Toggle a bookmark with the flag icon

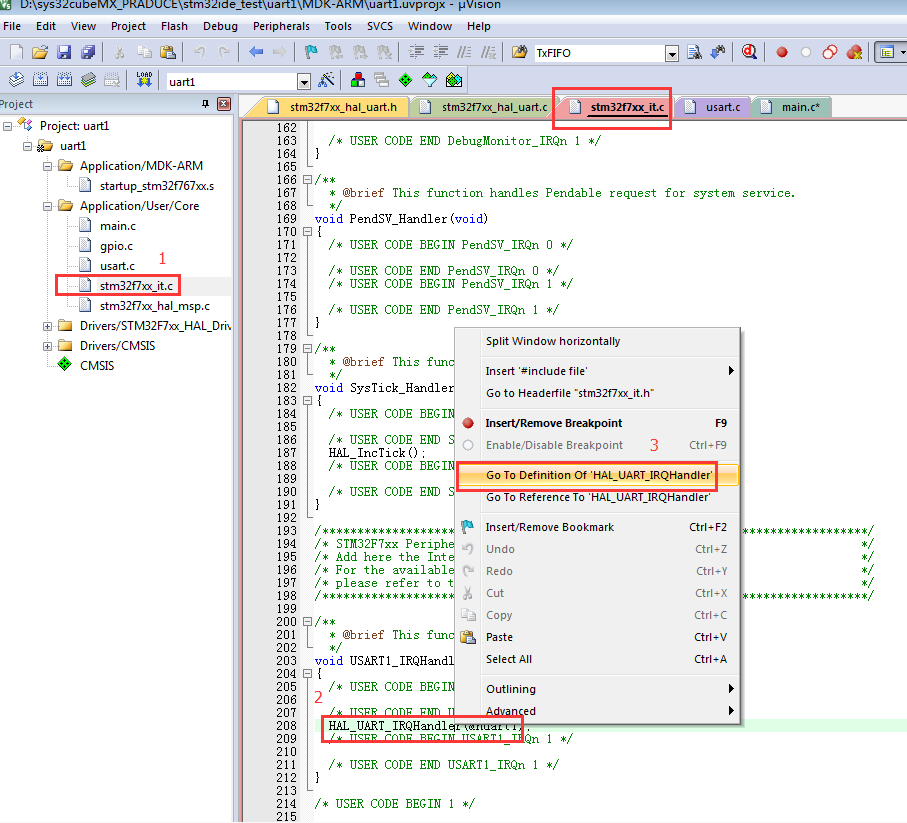click(x=311, y=52)
